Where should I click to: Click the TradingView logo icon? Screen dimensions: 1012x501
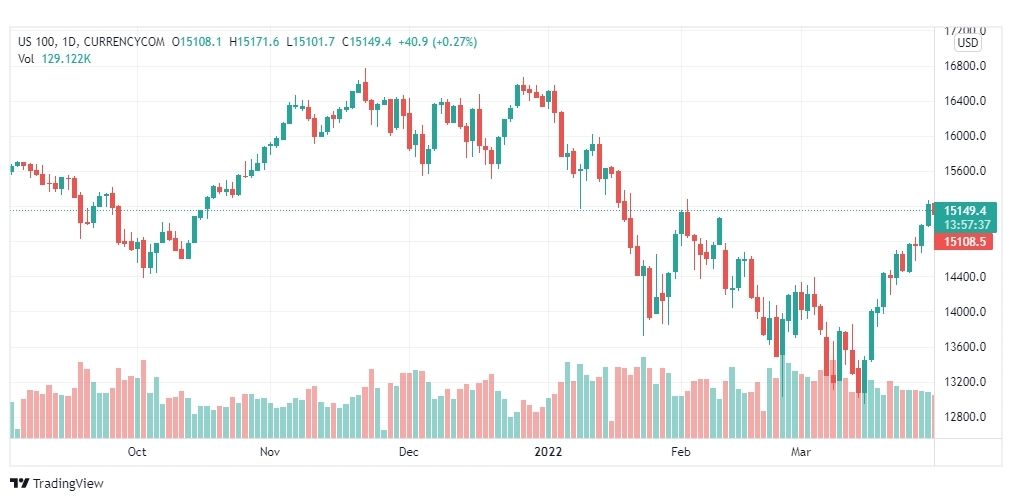(20, 483)
